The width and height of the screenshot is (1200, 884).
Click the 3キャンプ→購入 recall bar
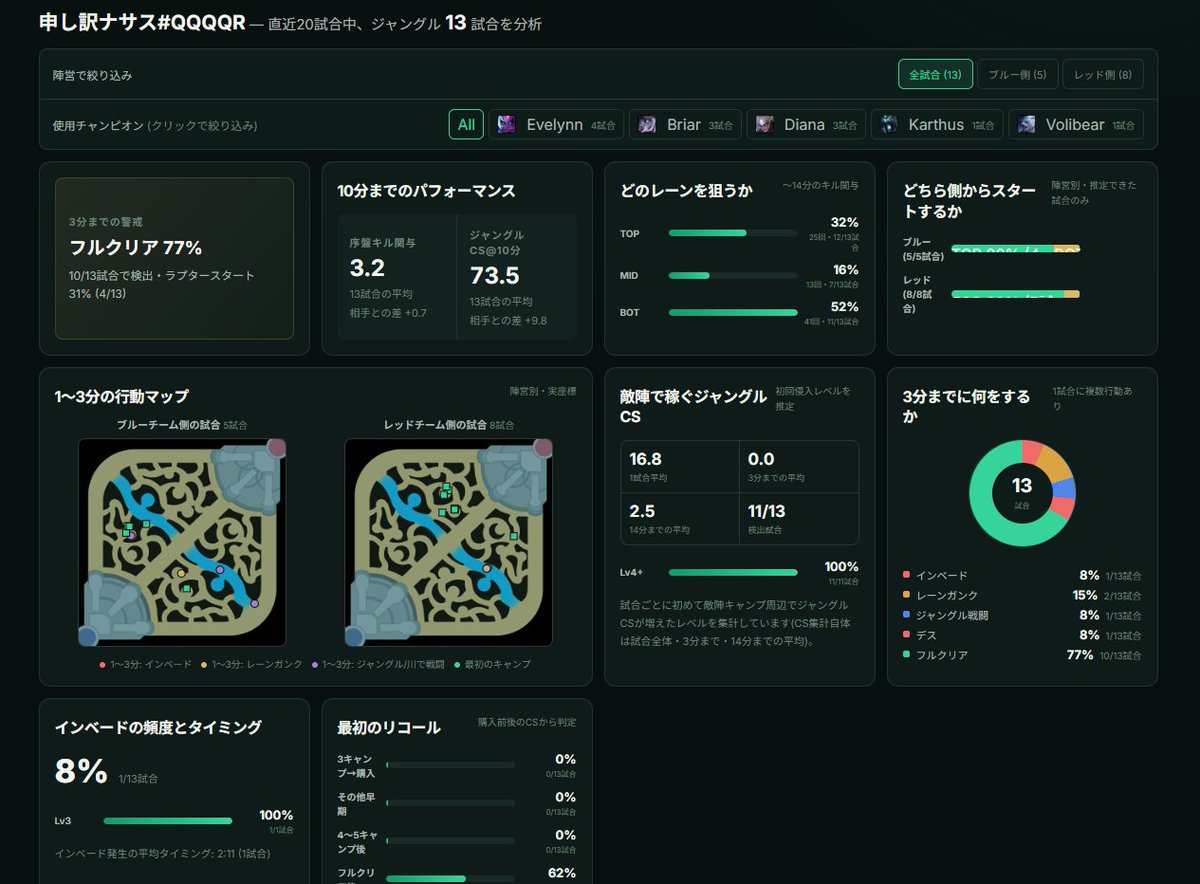(451, 765)
